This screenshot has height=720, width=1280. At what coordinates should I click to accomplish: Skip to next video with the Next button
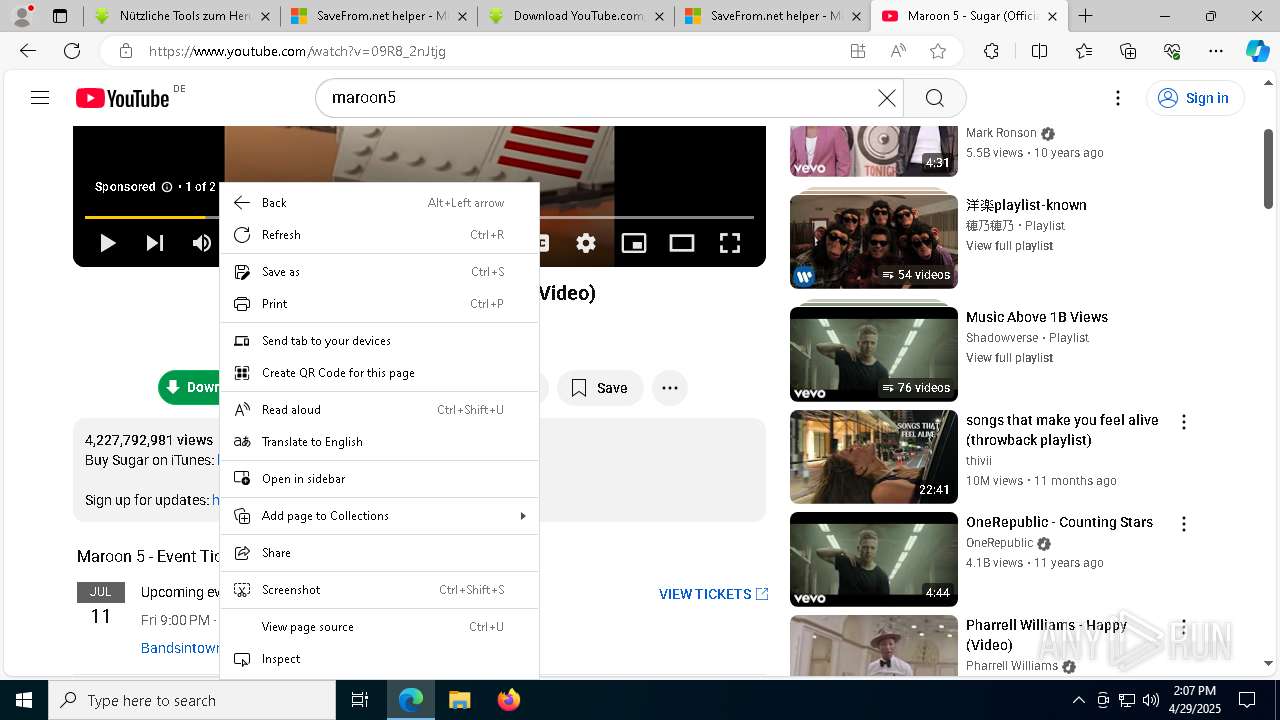(155, 243)
